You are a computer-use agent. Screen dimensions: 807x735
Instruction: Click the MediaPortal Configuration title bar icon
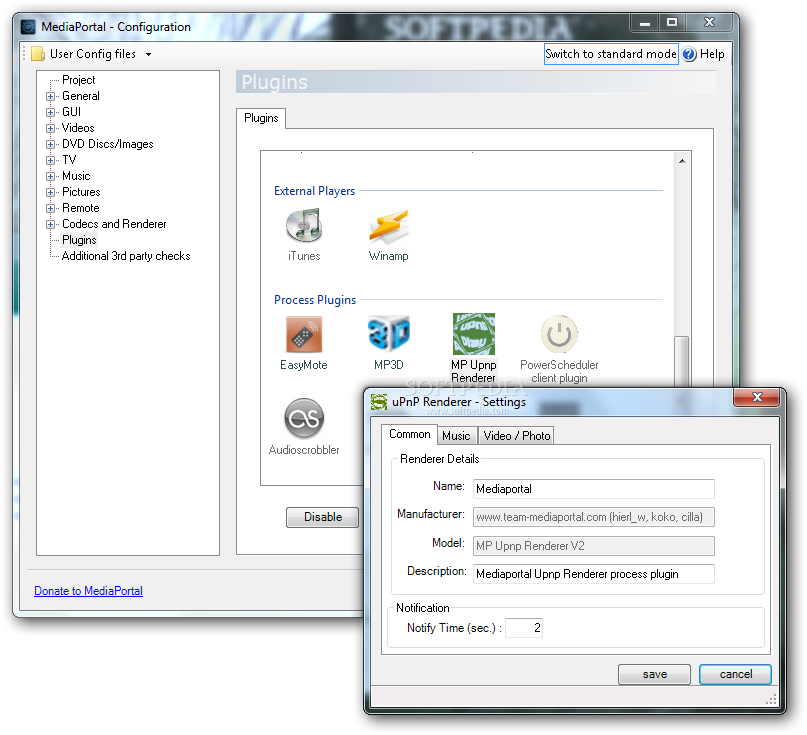pos(28,27)
